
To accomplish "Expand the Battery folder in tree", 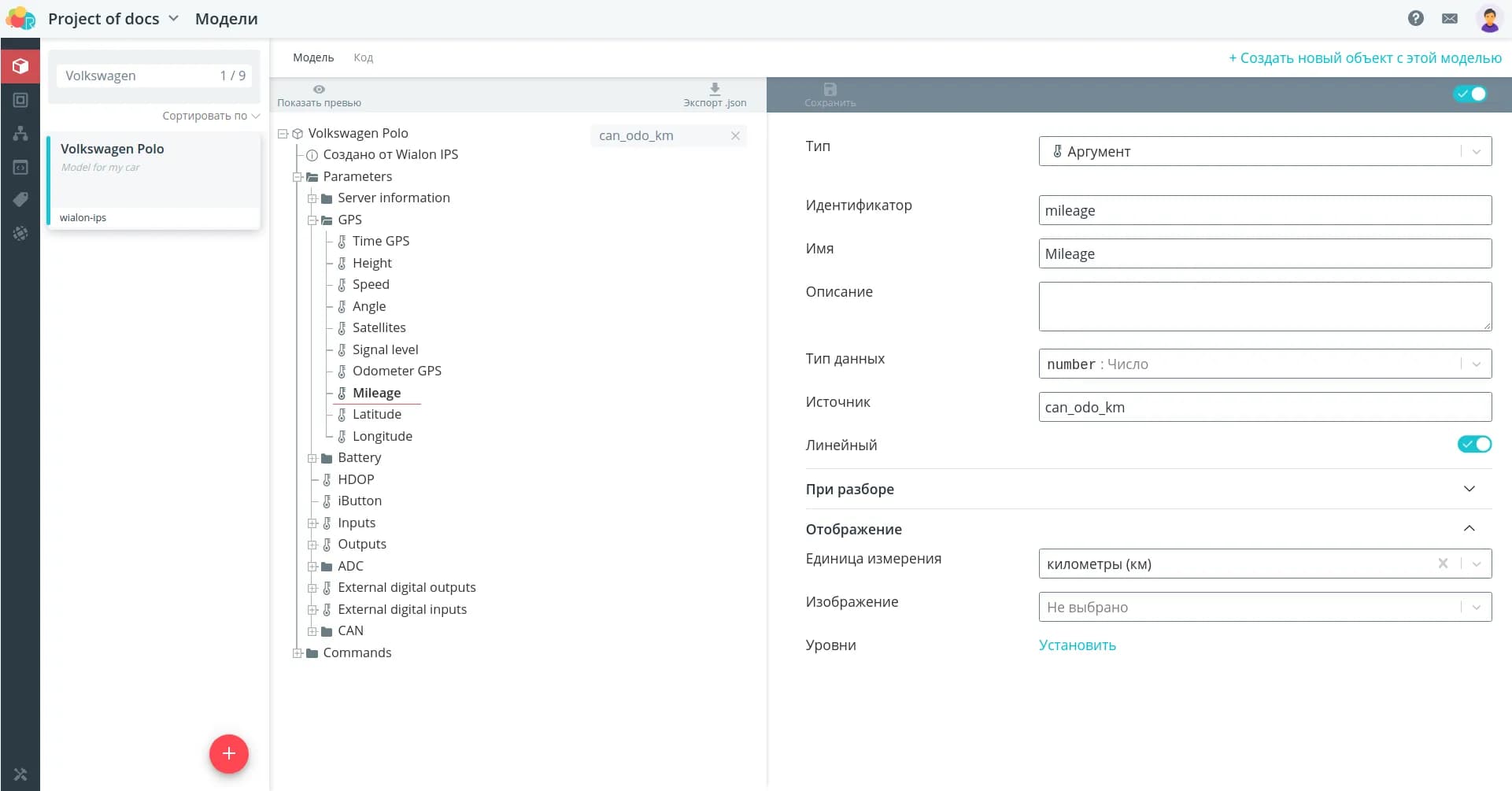I will tap(312, 458).
